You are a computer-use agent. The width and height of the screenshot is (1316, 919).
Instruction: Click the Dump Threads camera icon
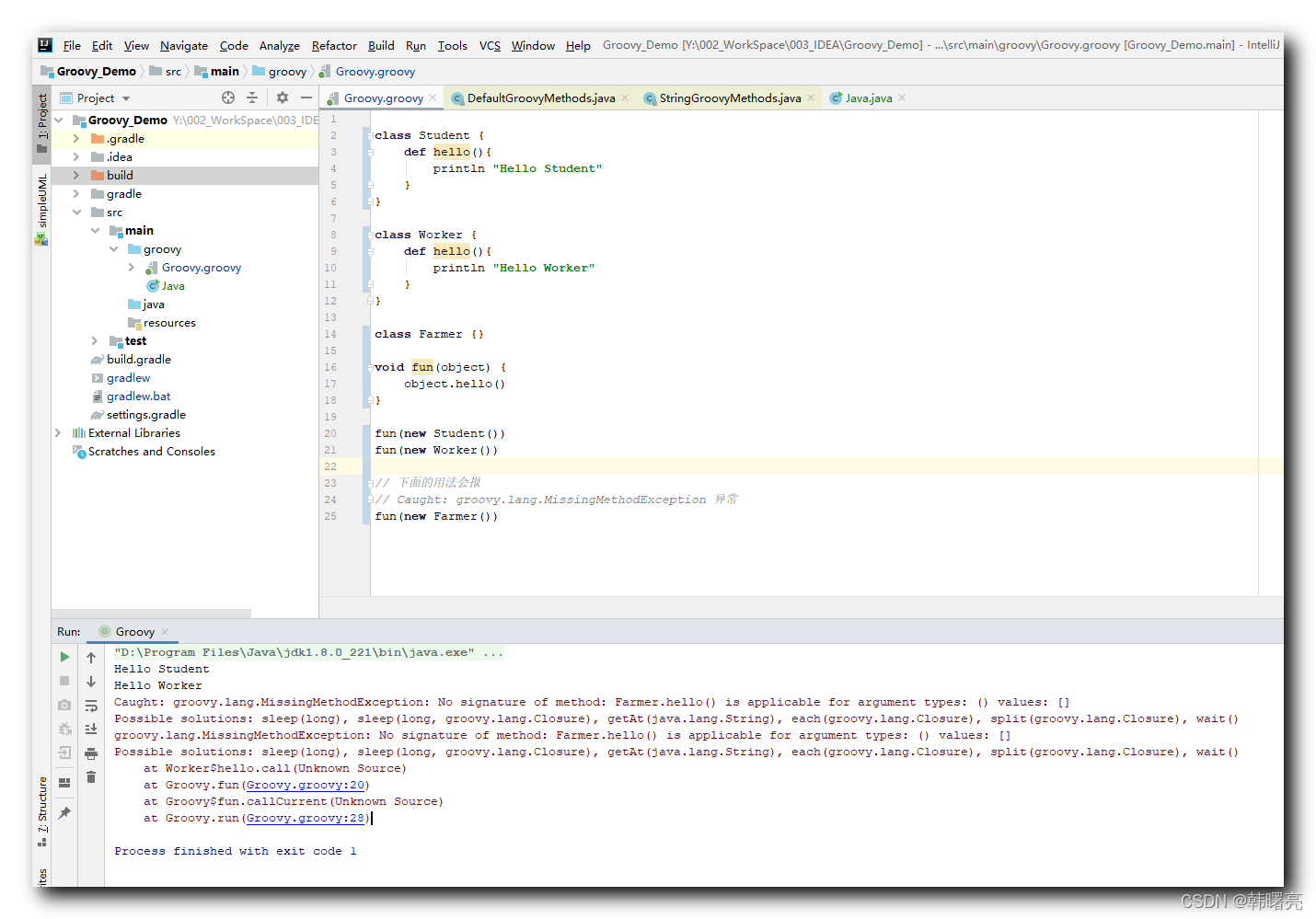click(64, 705)
